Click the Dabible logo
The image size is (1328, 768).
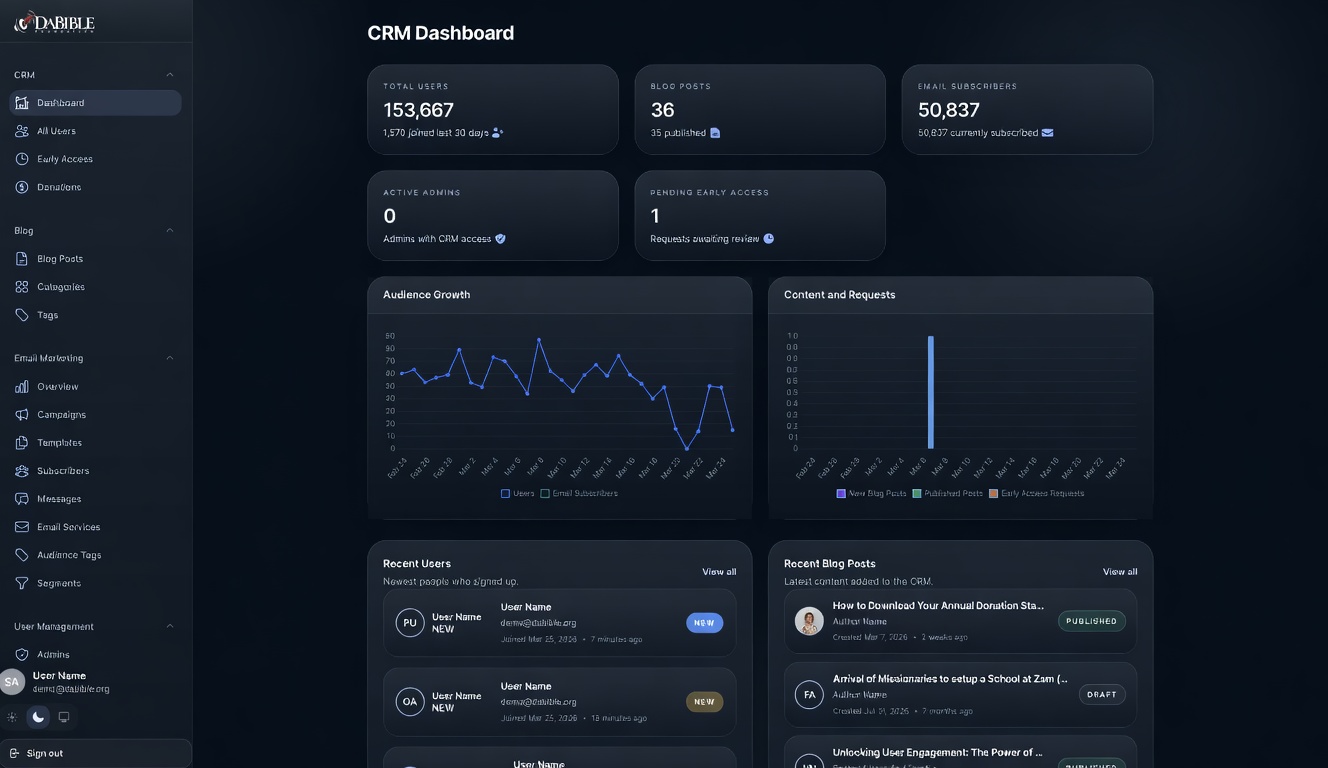pyautogui.click(x=55, y=22)
